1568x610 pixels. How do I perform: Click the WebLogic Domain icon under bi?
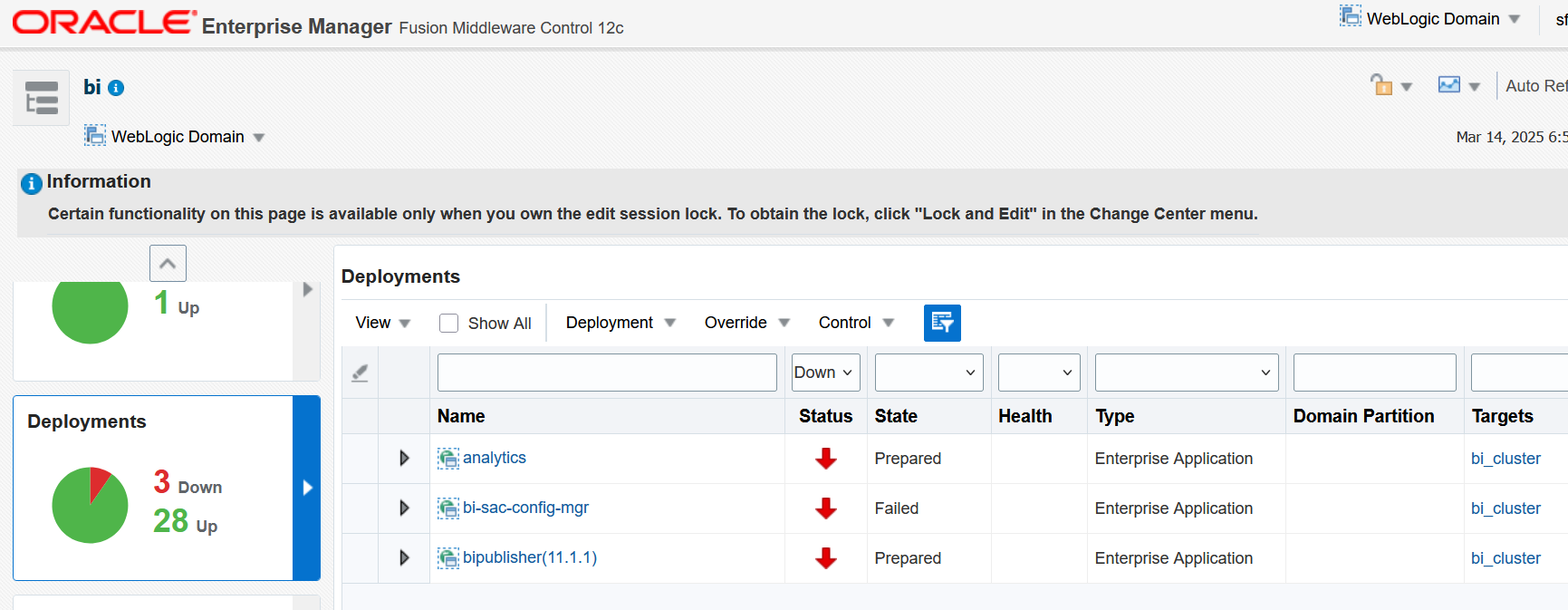pos(95,136)
